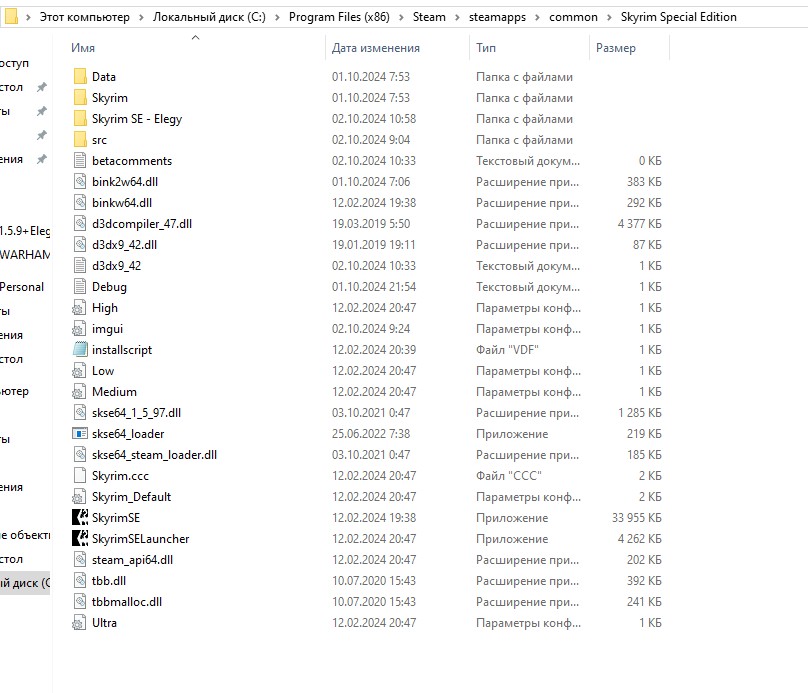Select the bink2w64.dll file icon
The width and height of the screenshot is (808, 693).
pos(80,182)
